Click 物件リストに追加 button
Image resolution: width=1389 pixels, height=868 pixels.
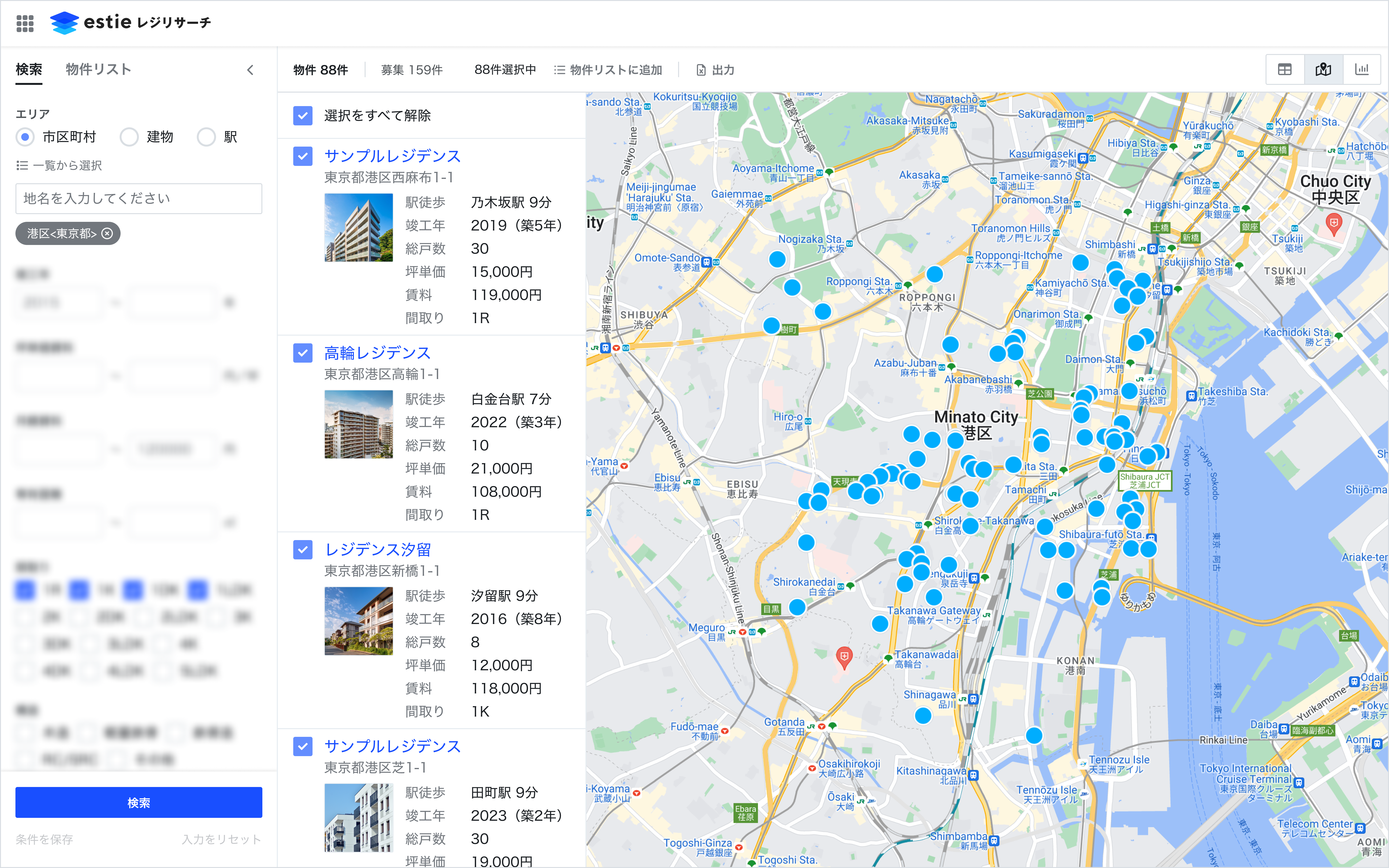pos(608,70)
